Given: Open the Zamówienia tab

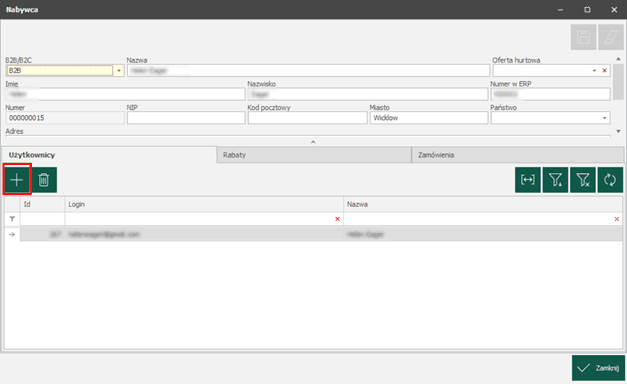Looking at the screenshot, I should pyautogui.click(x=518, y=155).
